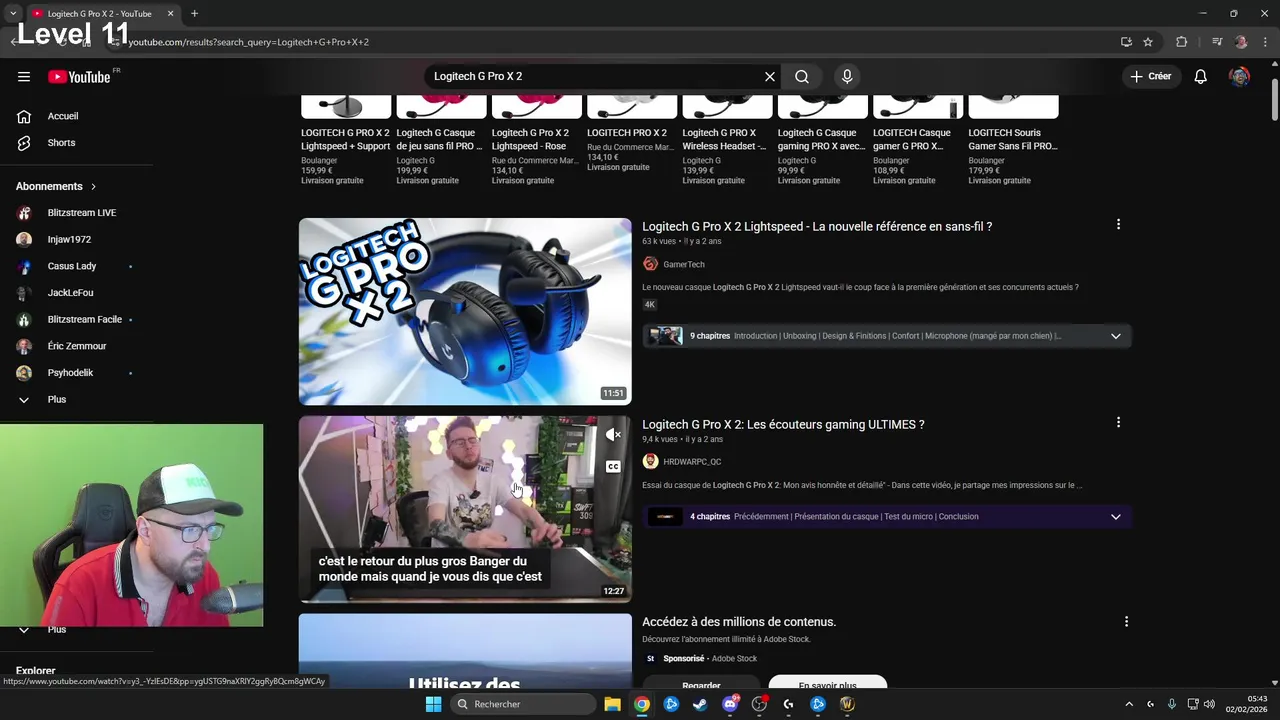Viewport: 1280px width, 720px height.
Task: Open the notifications bell
Action: [1201, 76]
